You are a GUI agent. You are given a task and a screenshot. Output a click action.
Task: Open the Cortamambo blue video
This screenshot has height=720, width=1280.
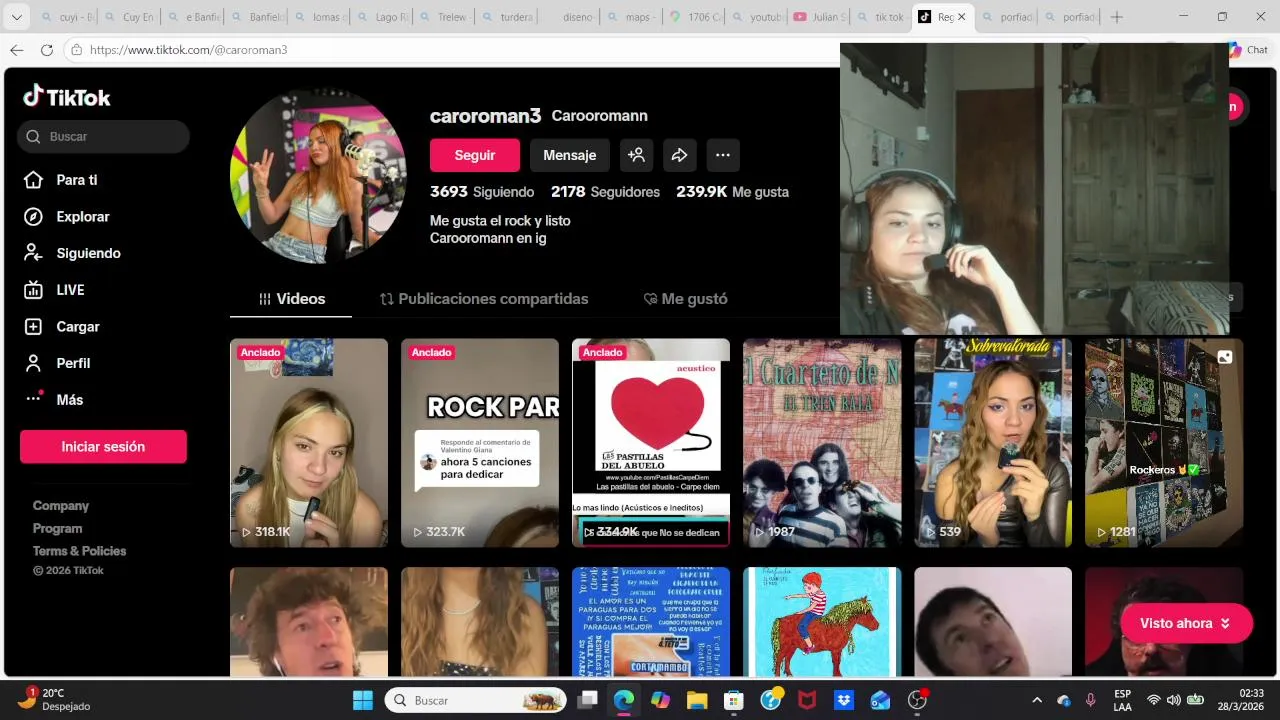(651, 622)
